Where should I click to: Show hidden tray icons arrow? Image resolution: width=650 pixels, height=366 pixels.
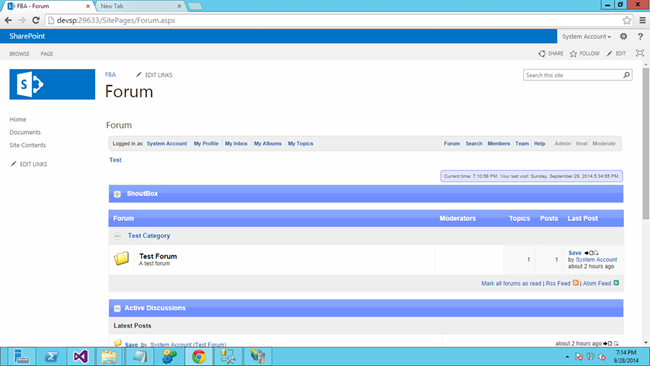(x=567, y=356)
